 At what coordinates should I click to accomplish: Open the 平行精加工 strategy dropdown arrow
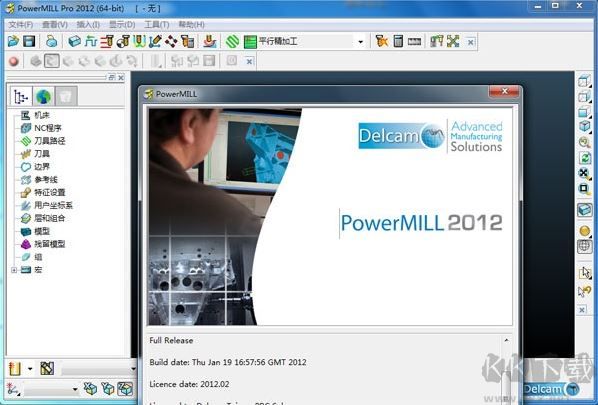pyautogui.click(x=360, y=42)
